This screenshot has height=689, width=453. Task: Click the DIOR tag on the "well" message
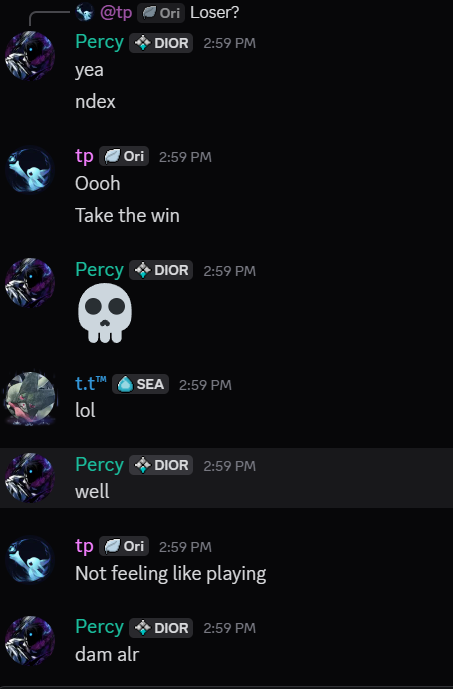click(x=161, y=465)
